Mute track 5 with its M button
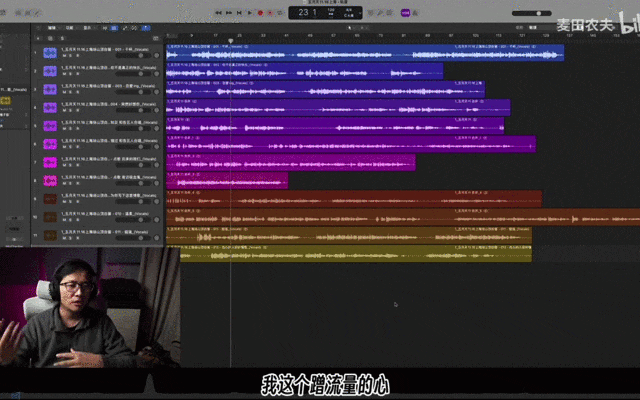This screenshot has height=400, width=640. (64, 129)
